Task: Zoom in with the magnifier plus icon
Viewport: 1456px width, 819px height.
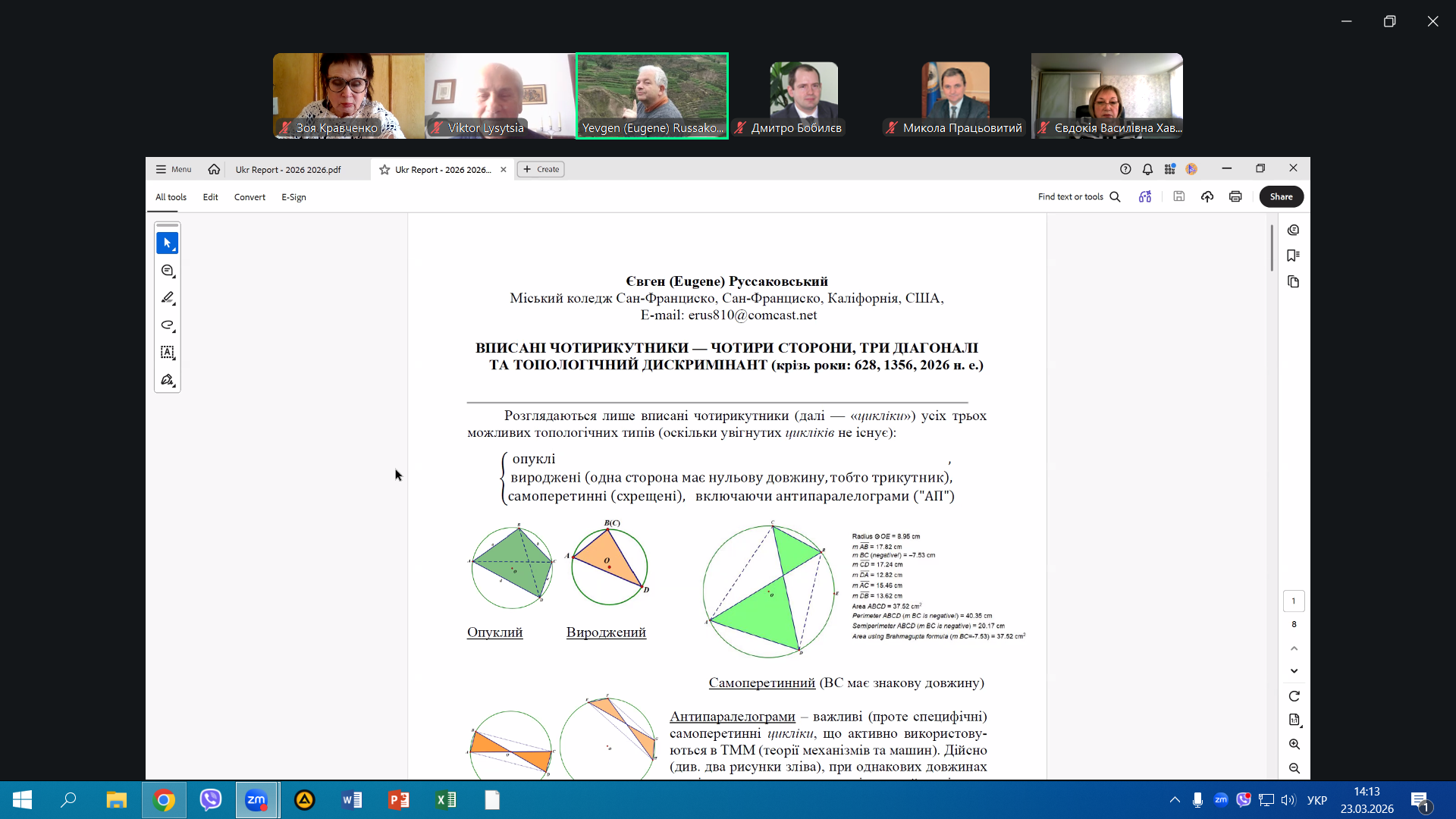Action: pos(1294,745)
